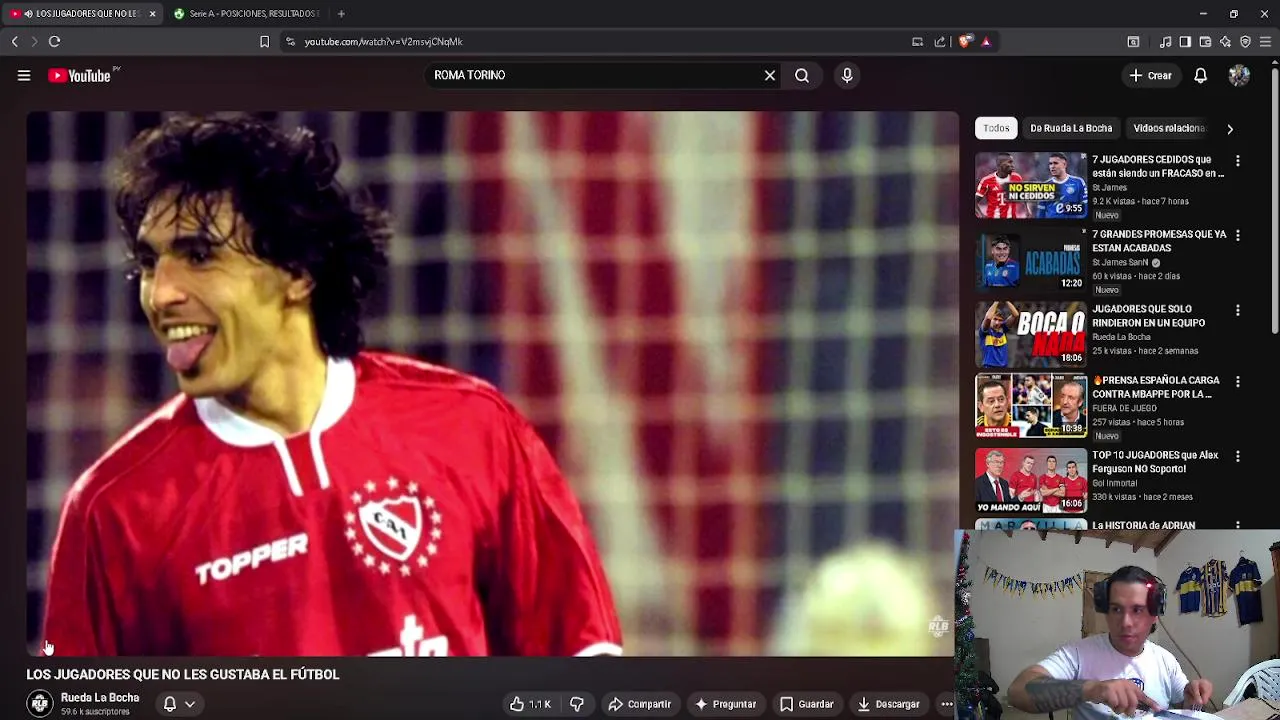
Task: Go back in browser history
Action: tap(14, 41)
